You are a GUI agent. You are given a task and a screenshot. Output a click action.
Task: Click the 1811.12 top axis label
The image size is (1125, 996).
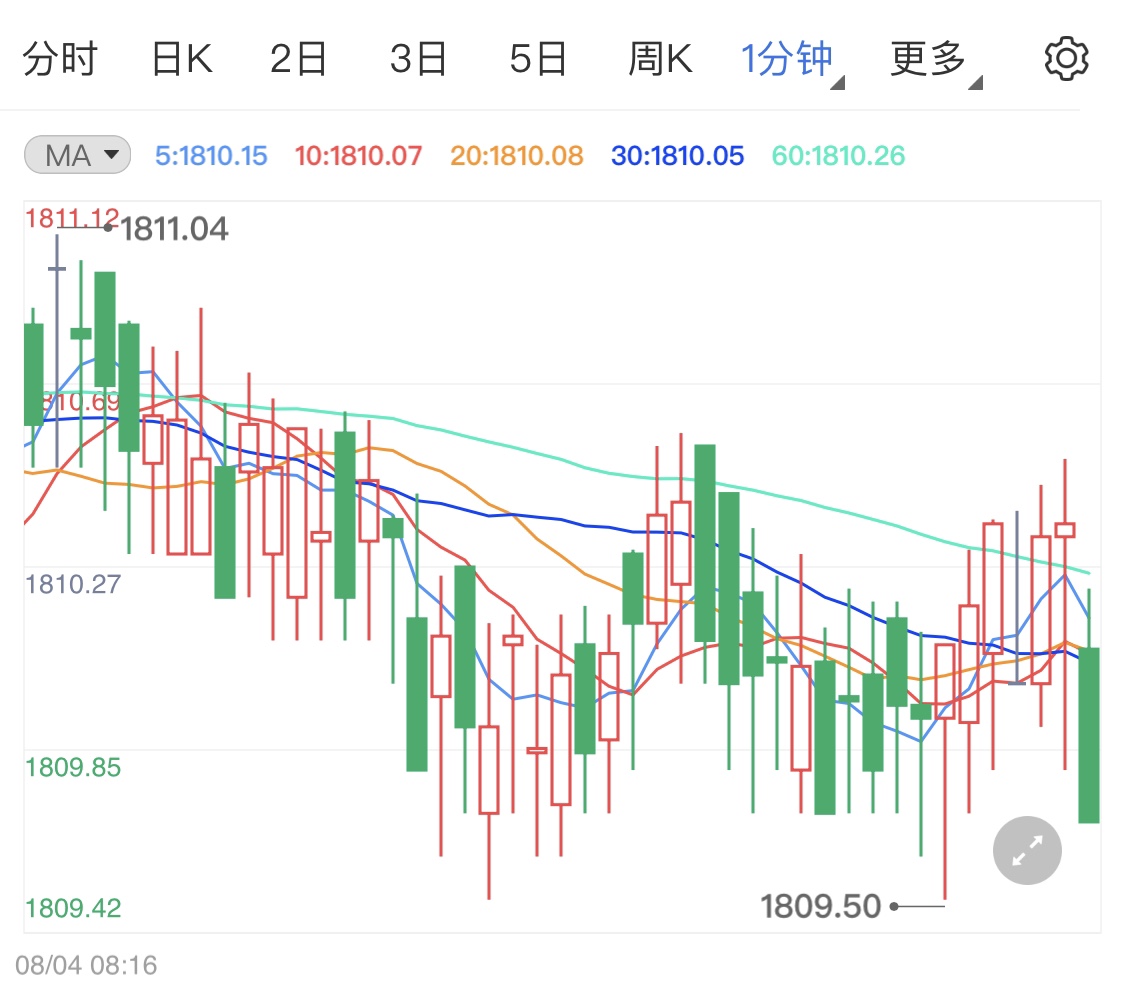click(72, 218)
